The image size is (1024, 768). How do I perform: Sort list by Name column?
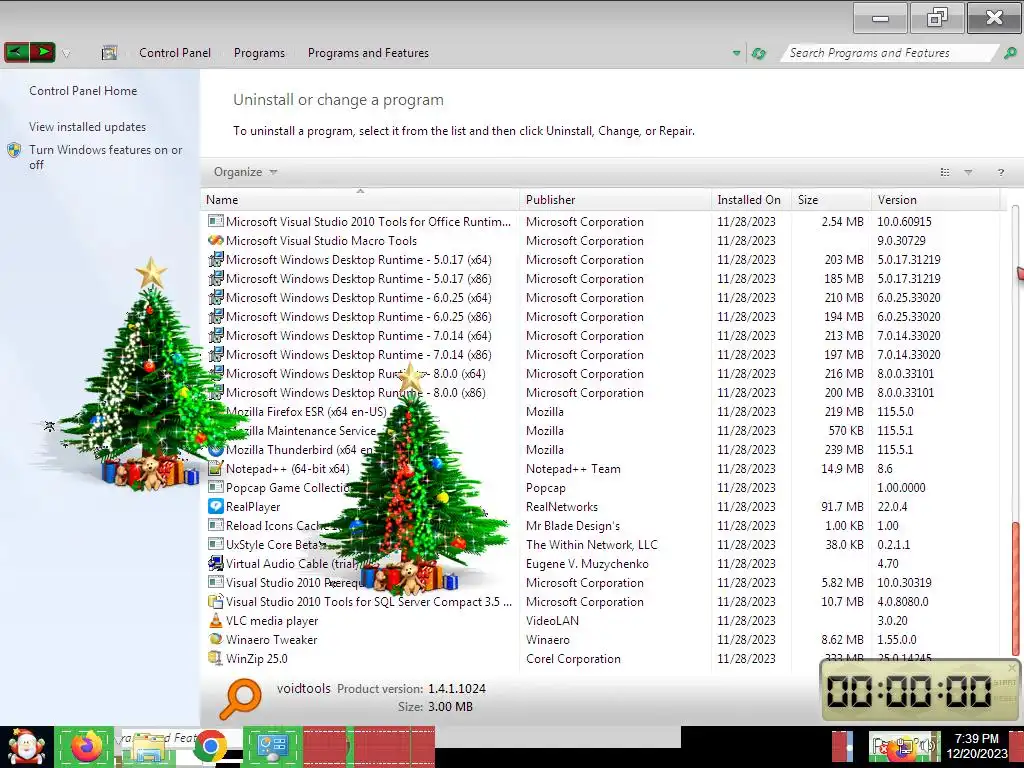(x=361, y=200)
